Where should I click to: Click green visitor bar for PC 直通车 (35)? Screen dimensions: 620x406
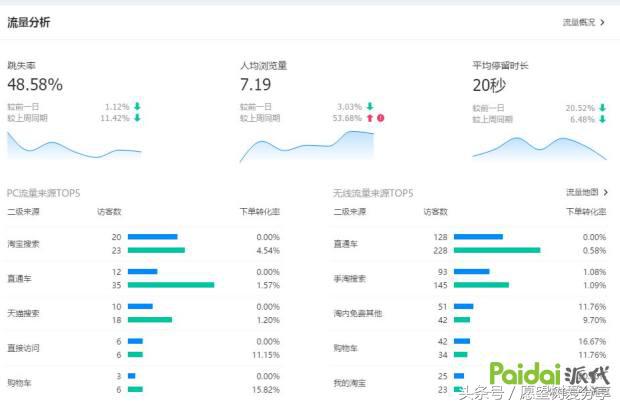[x=171, y=285]
